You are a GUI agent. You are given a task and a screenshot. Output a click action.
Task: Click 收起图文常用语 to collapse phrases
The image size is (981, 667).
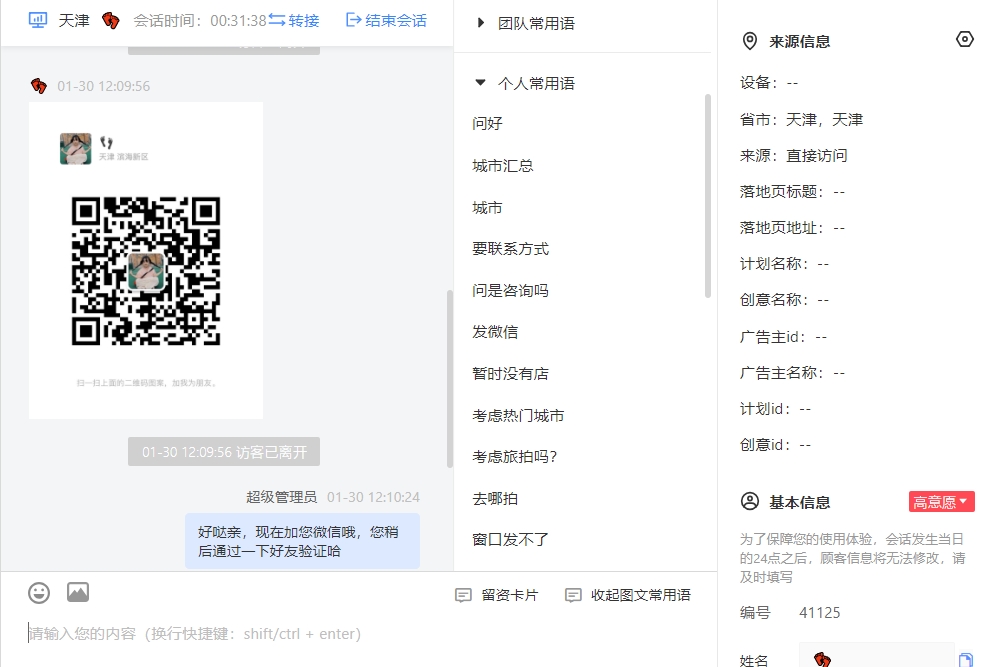(628, 595)
